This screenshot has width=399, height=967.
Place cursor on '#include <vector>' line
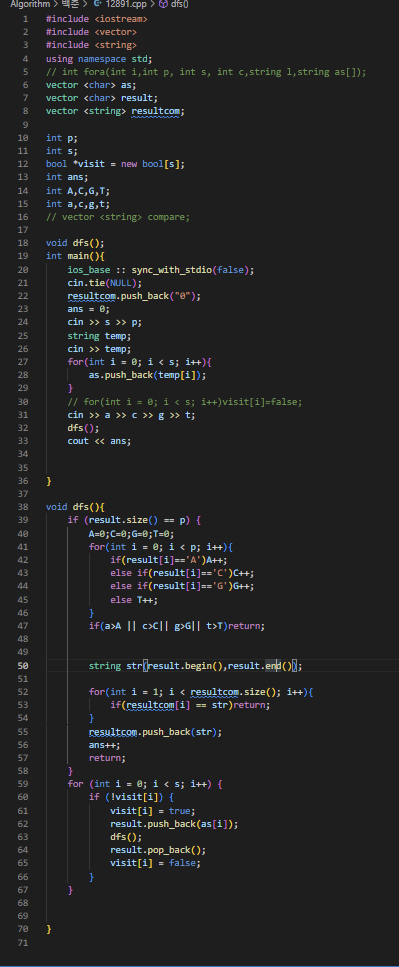tap(91, 31)
